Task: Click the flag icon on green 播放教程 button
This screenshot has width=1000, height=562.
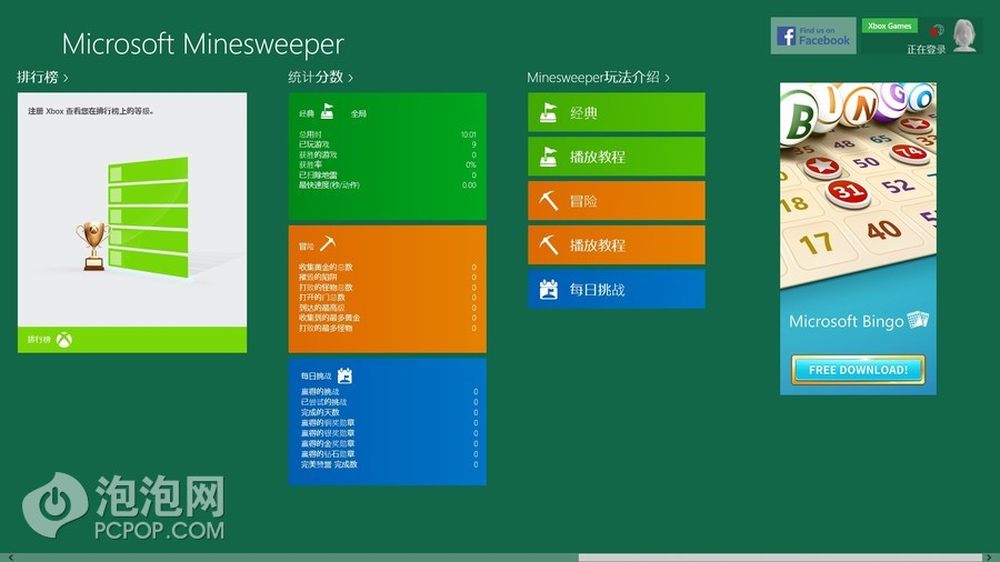Action: pos(548,157)
